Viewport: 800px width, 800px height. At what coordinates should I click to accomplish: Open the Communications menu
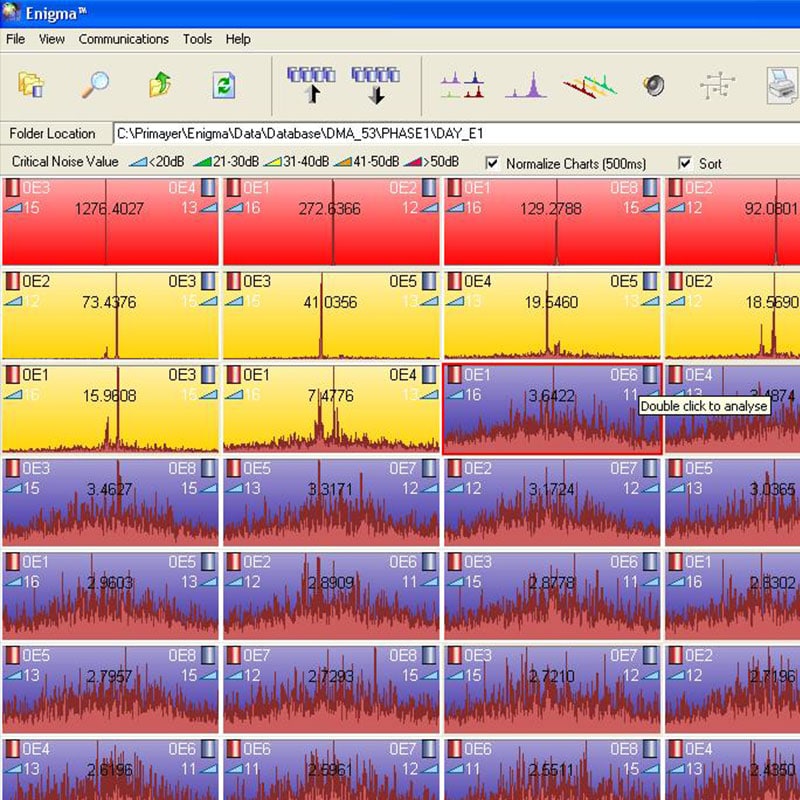pyautogui.click(x=123, y=39)
